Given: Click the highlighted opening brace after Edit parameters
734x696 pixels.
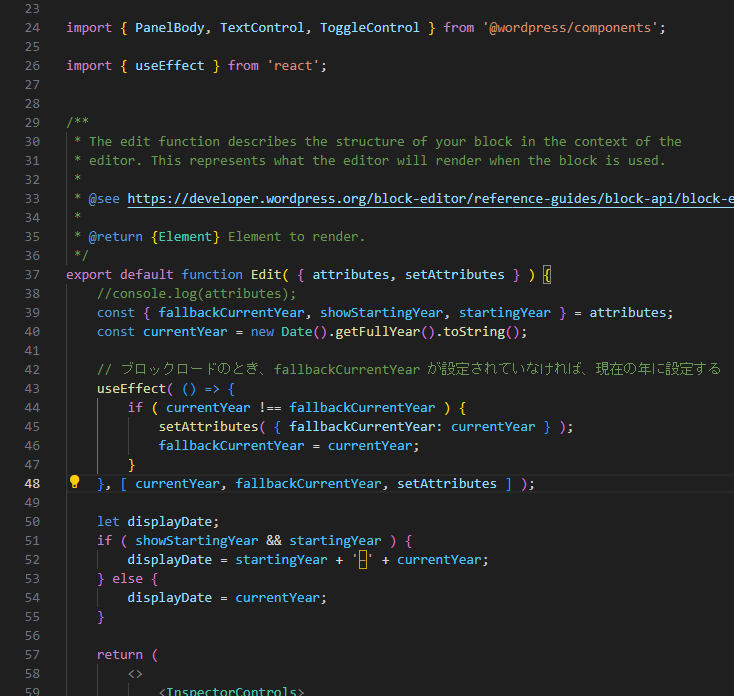Looking at the screenshot, I should (x=547, y=274).
